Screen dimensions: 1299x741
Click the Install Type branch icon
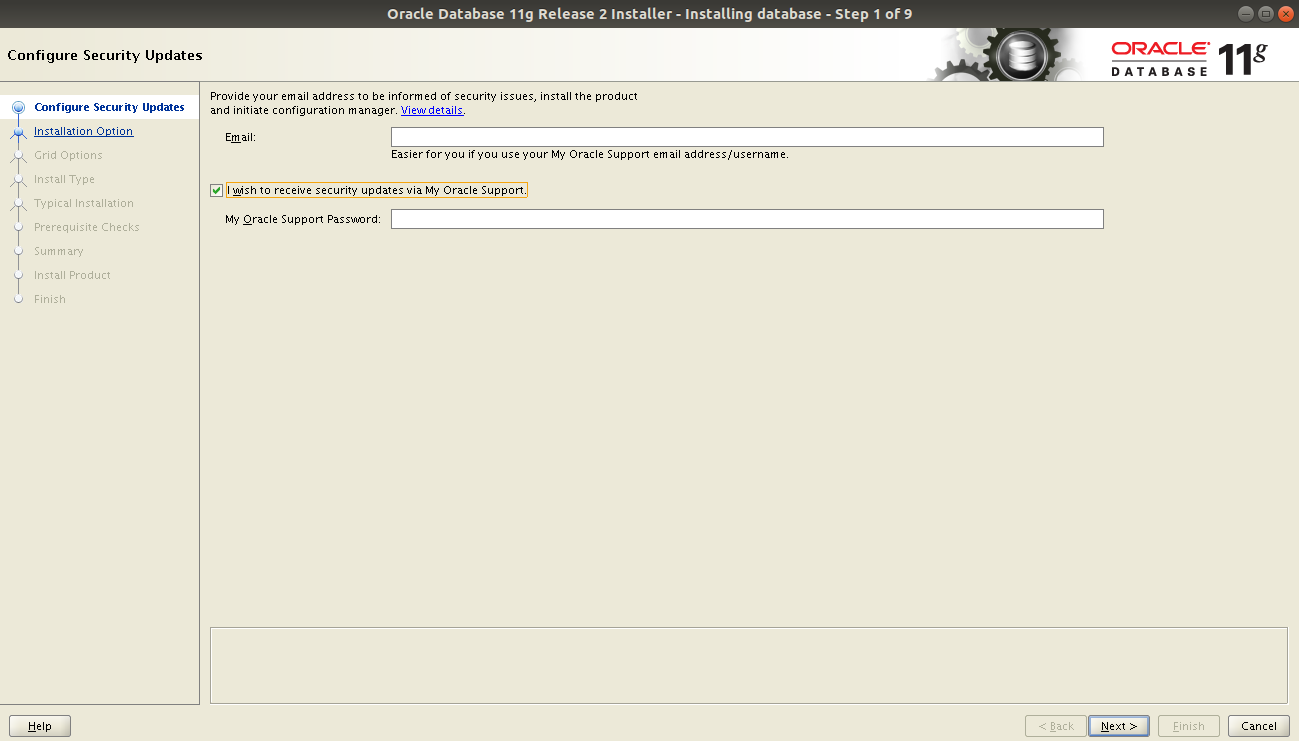pyautogui.click(x=16, y=179)
